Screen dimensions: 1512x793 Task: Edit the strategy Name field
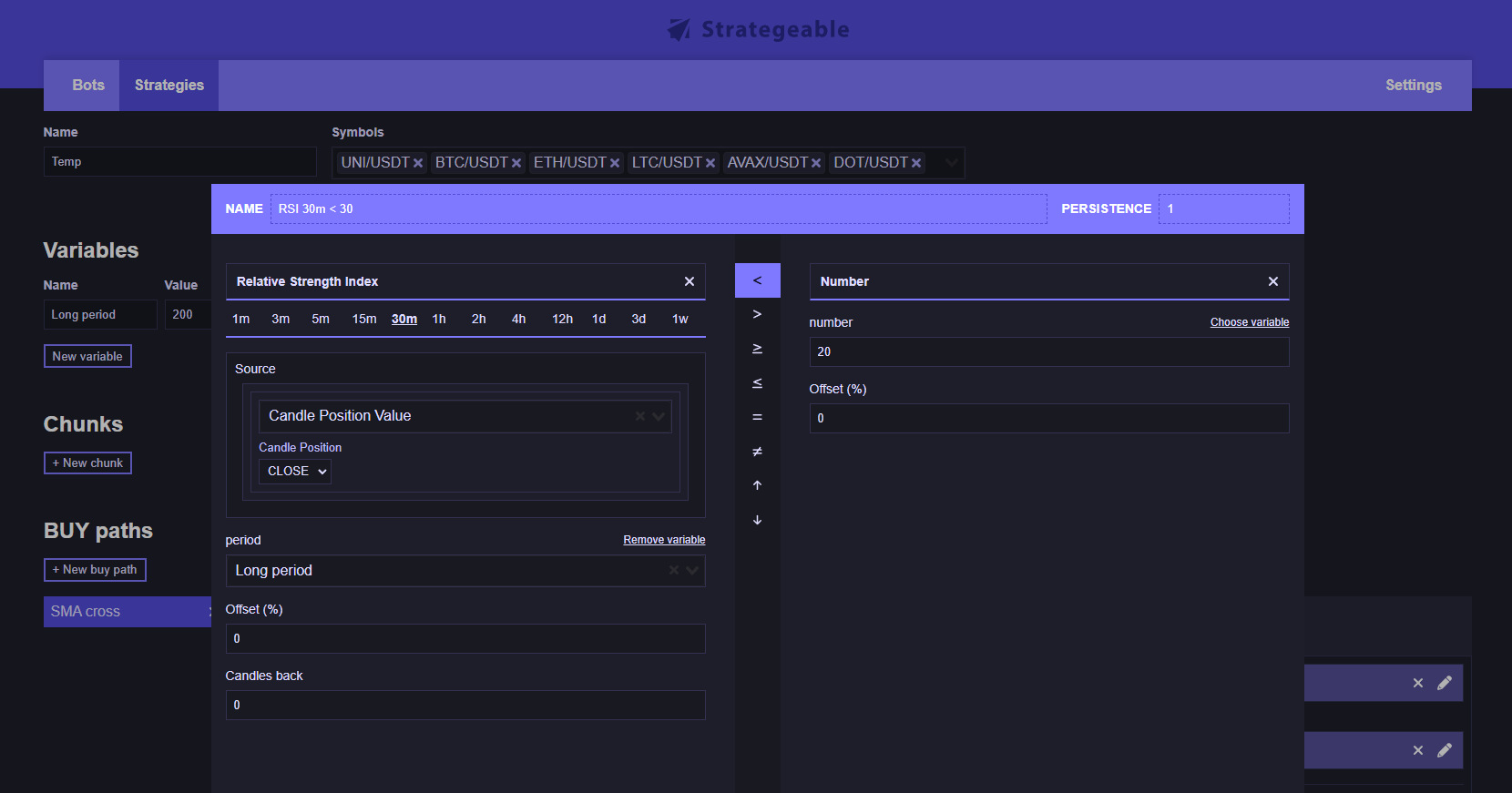[180, 162]
